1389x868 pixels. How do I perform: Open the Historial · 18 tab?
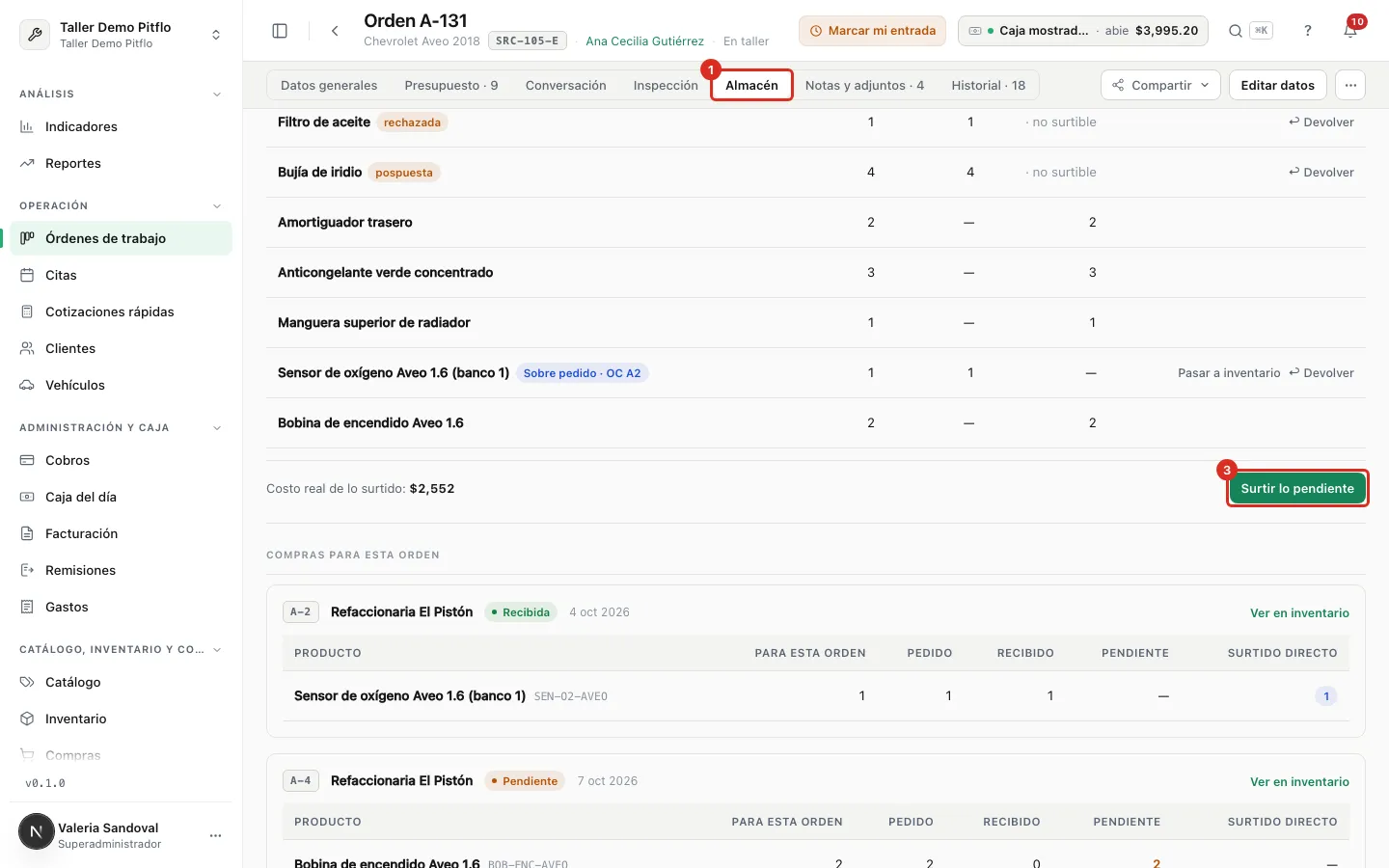click(989, 85)
